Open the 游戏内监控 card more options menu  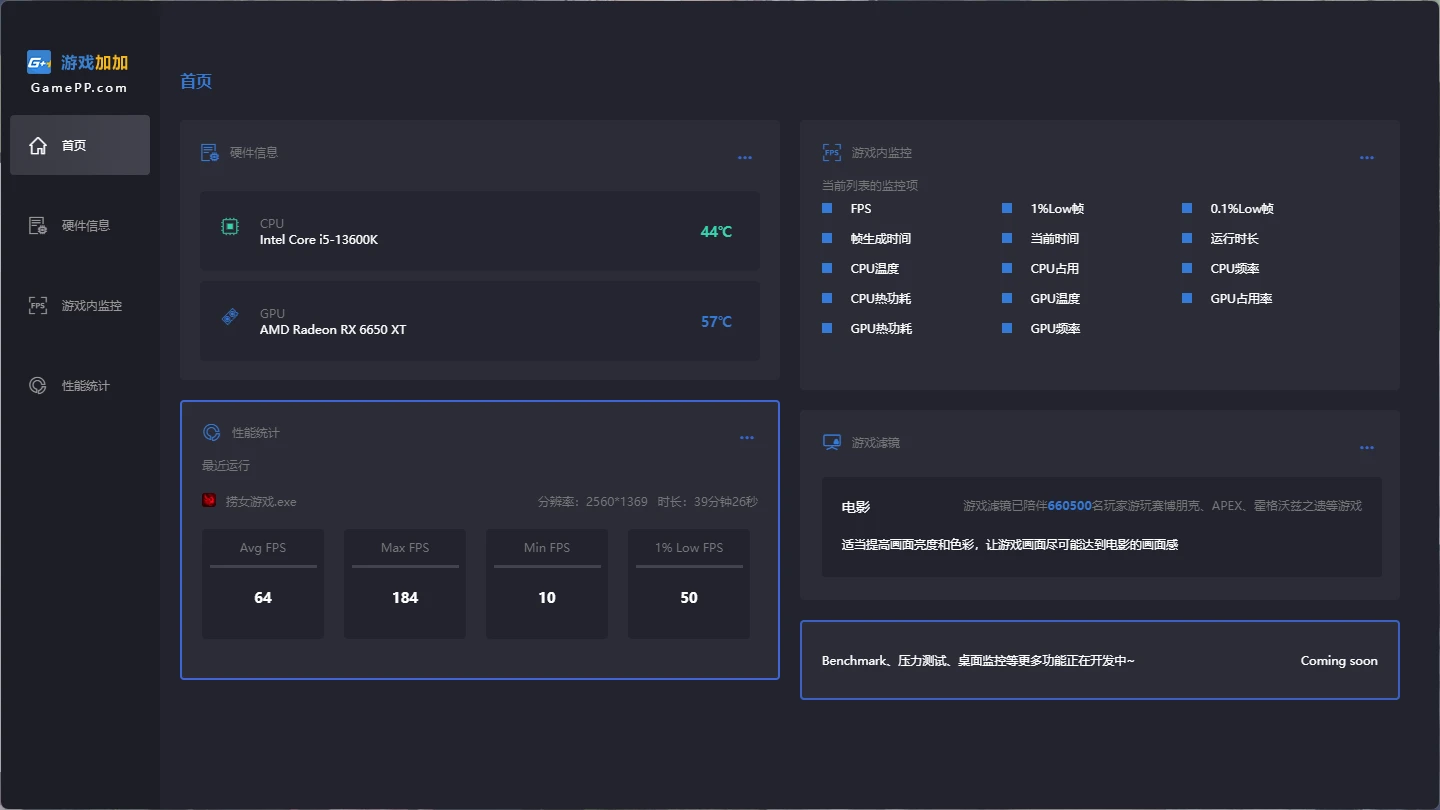point(1367,158)
